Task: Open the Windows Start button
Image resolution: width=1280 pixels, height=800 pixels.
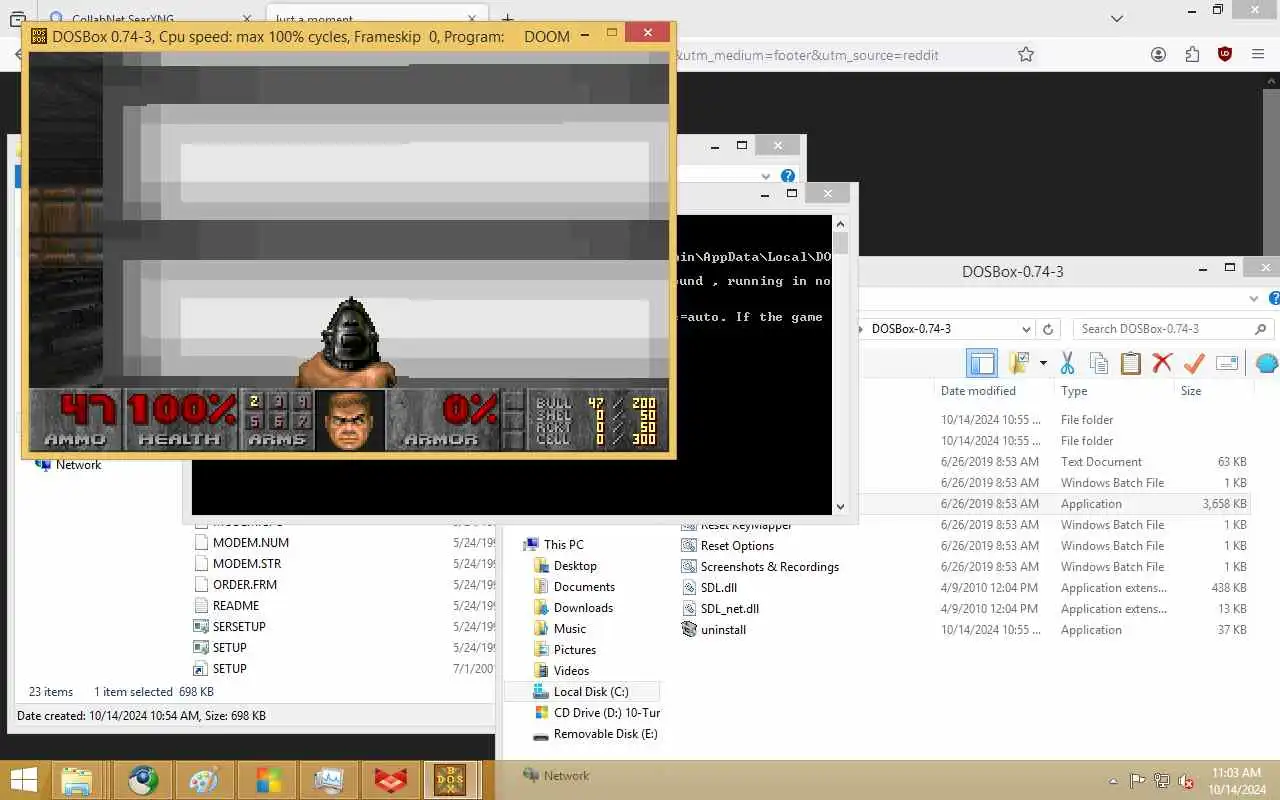Action: [24, 780]
